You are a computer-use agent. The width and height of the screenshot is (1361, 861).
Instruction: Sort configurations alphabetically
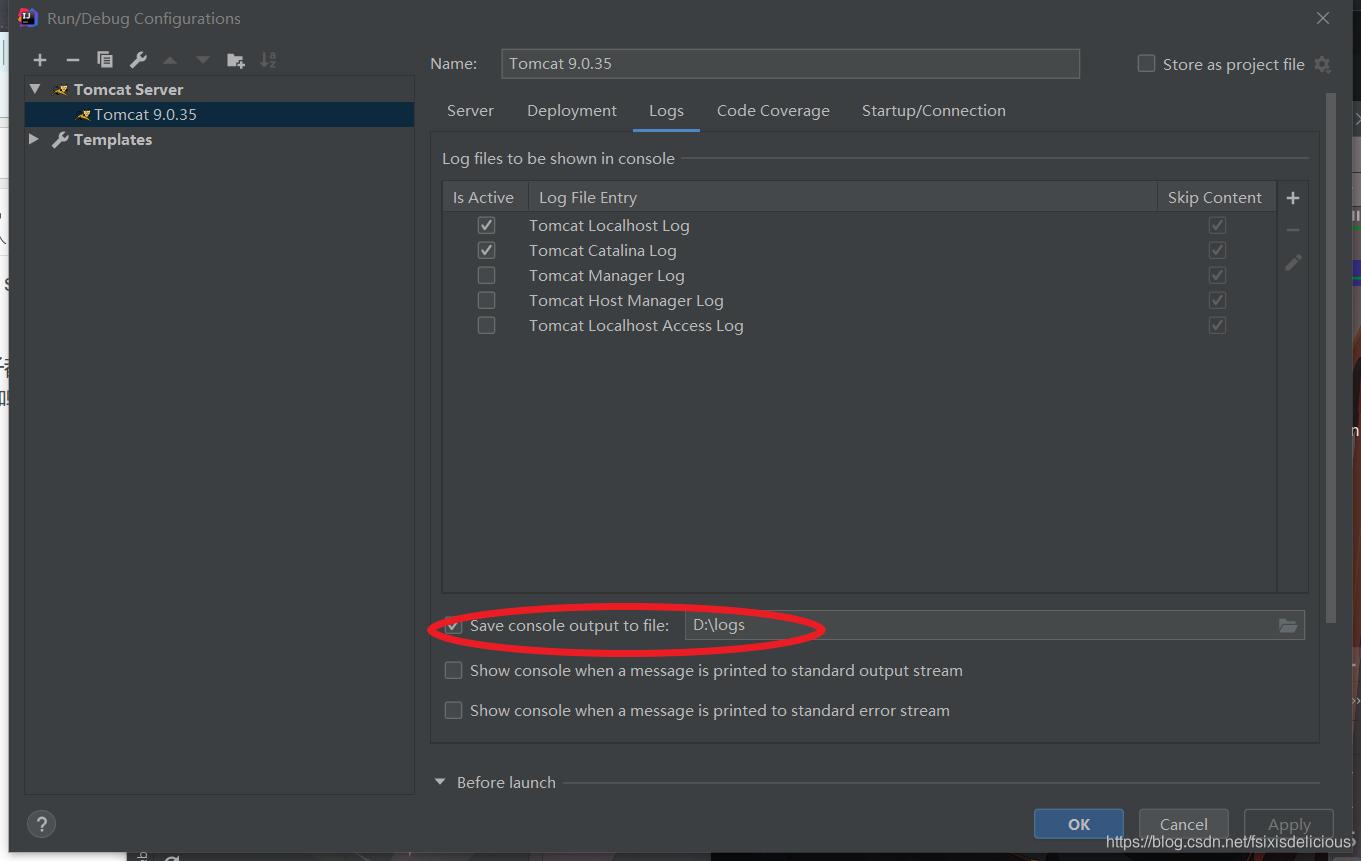(268, 60)
